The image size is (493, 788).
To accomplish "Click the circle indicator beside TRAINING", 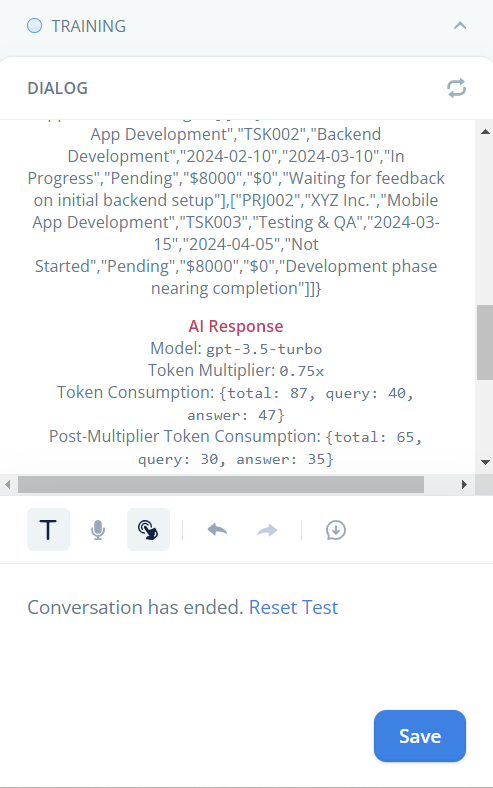I will [34, 26].
